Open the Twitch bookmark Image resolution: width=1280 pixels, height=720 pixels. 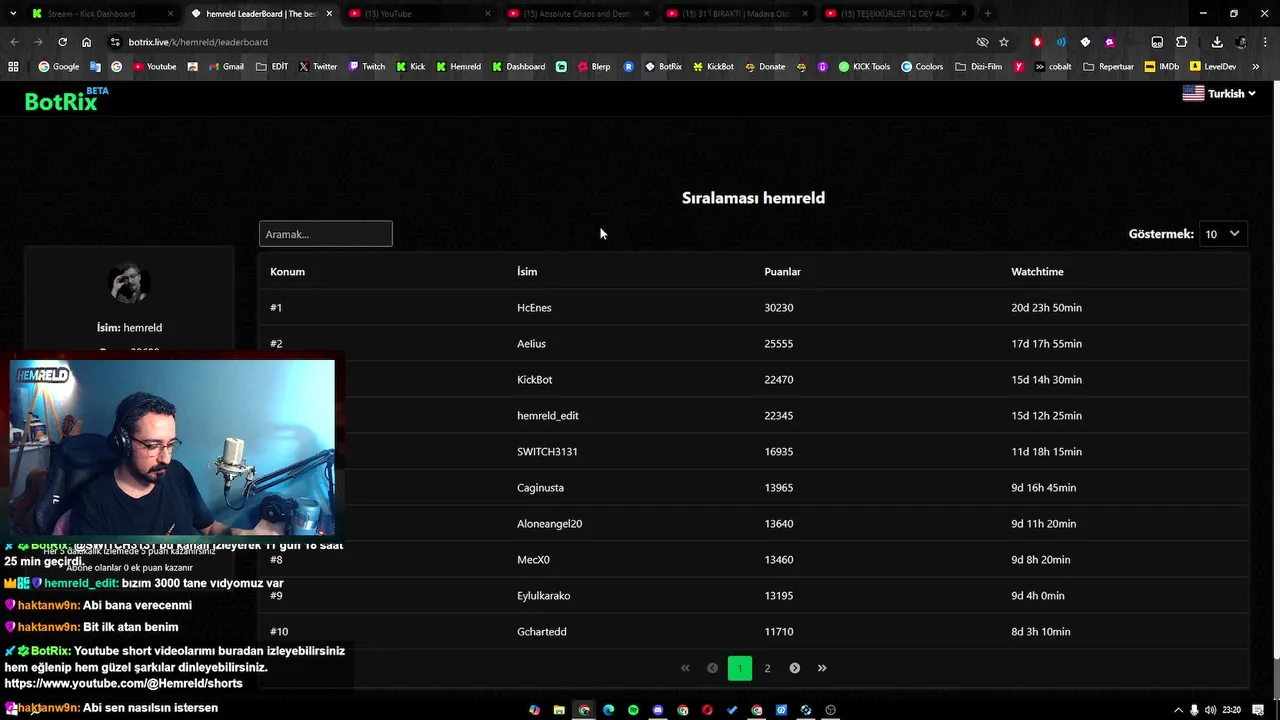[x=366, y=67]
